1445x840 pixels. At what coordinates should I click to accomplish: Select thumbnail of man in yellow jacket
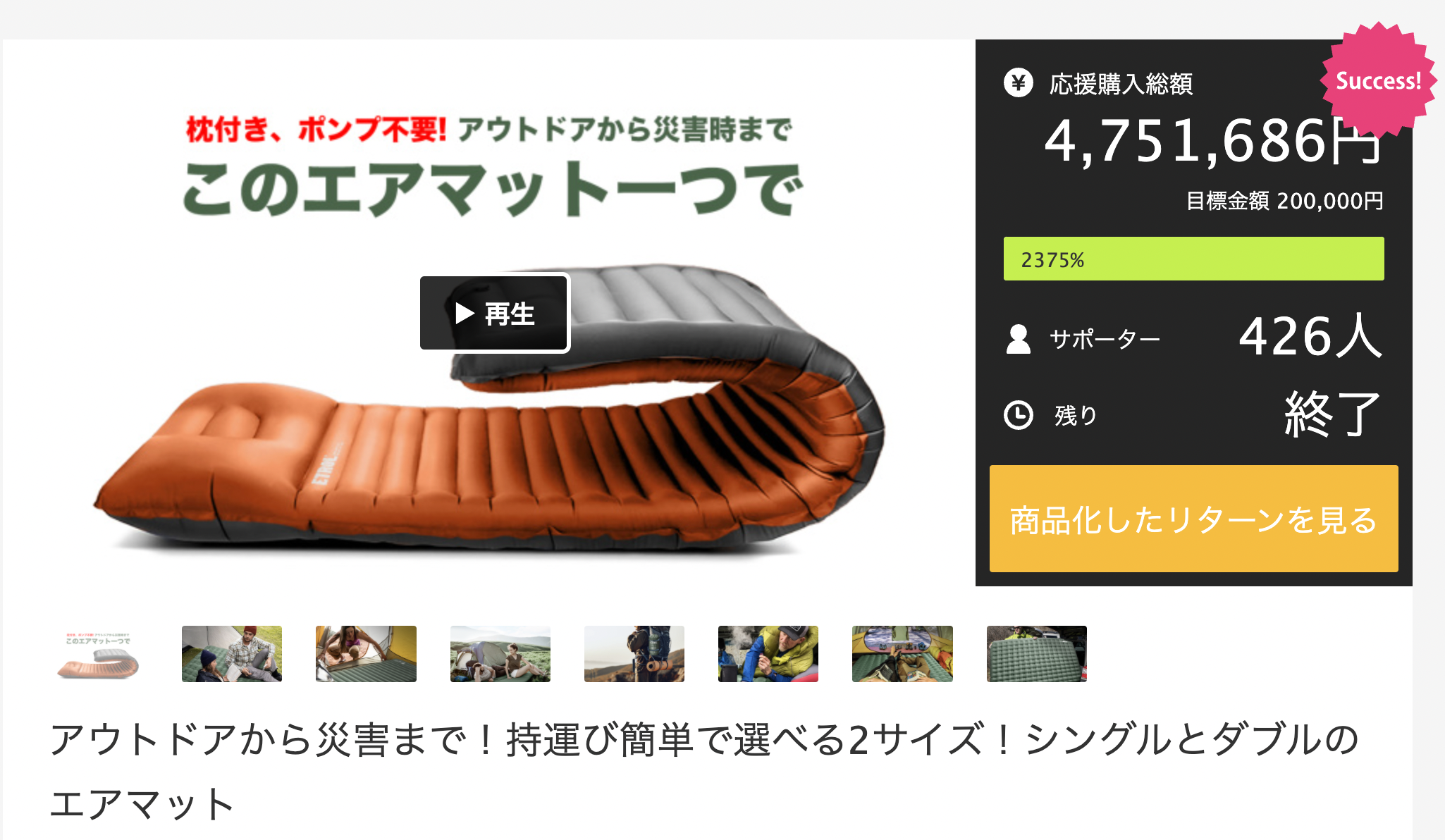768,654
